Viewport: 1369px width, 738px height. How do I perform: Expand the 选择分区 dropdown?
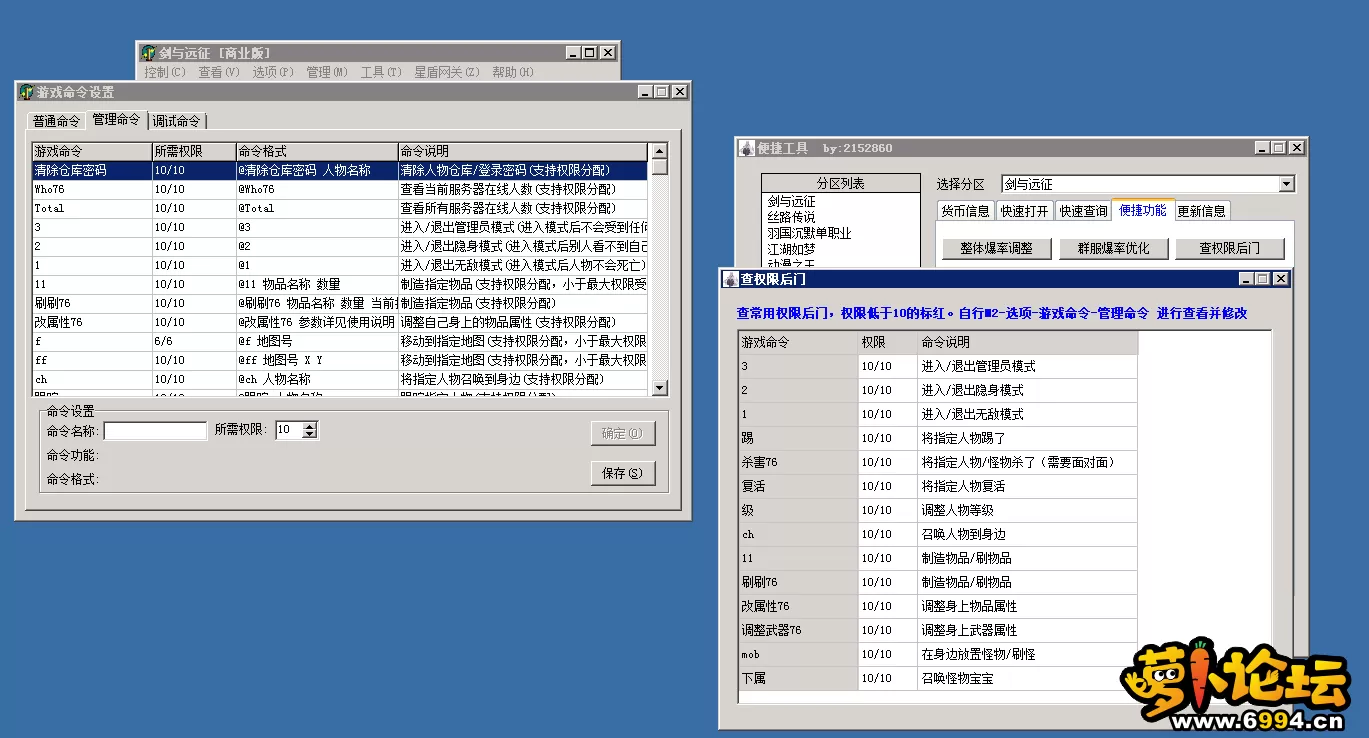1286,184
